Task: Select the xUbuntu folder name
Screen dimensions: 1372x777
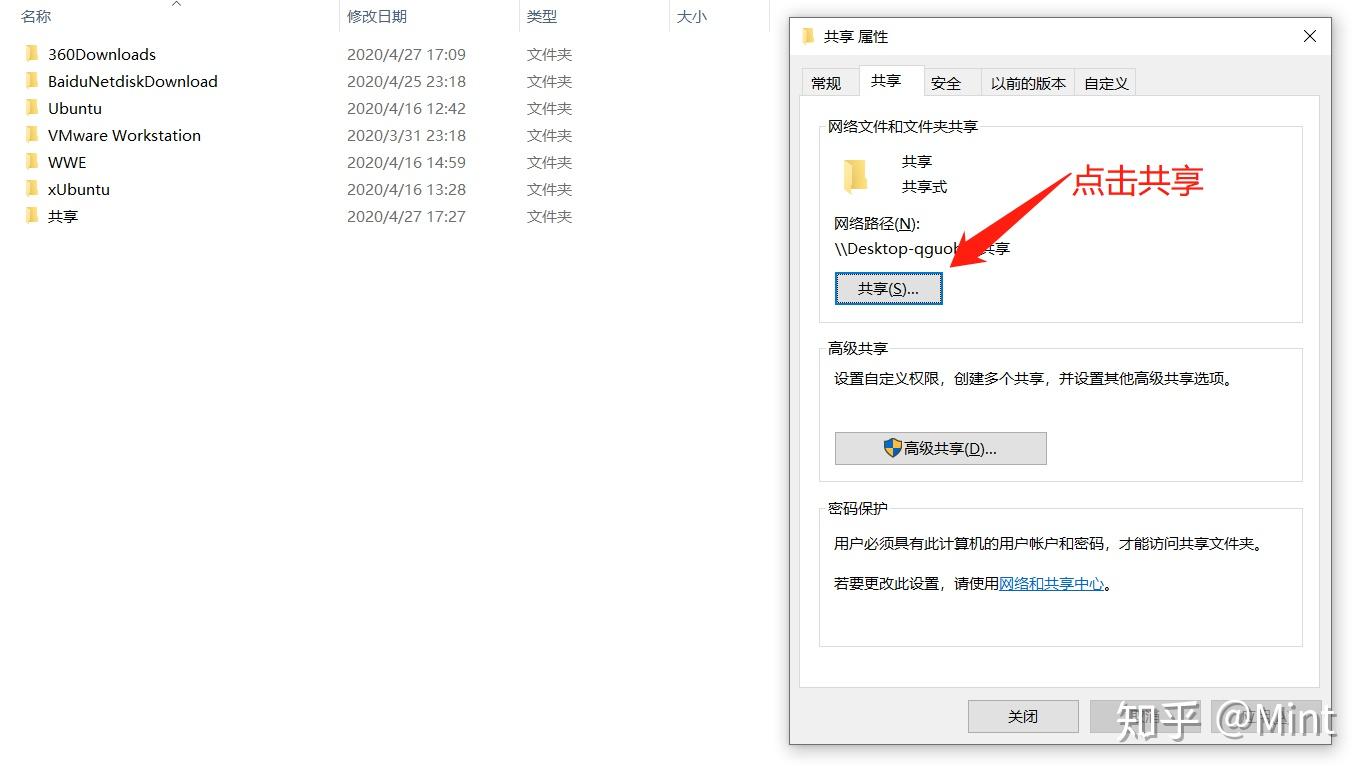Action: pyautogui.click(x=79, y=189)
